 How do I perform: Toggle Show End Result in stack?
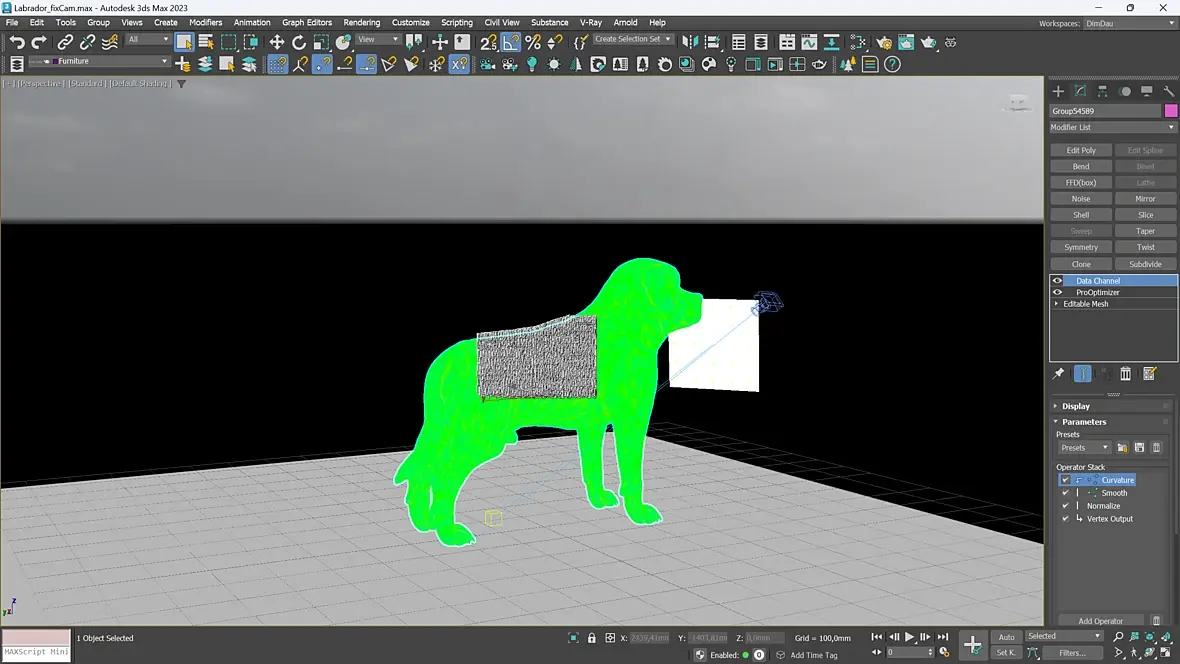point(1082,373)
